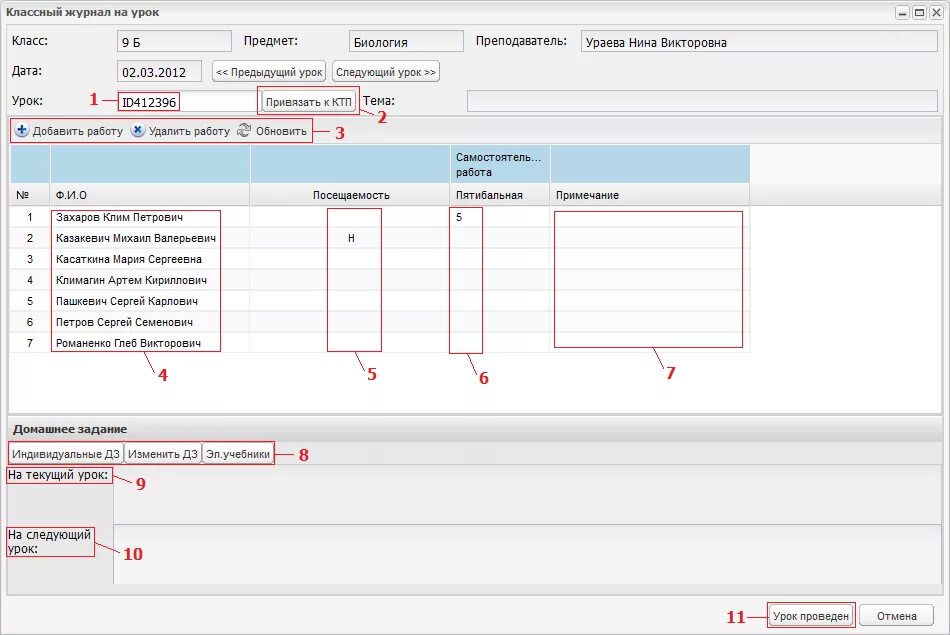The width and height of the screenshot is (950, 635).
Task: Open Индивидуальные ДЗ
Action: [x=65, y=454]
